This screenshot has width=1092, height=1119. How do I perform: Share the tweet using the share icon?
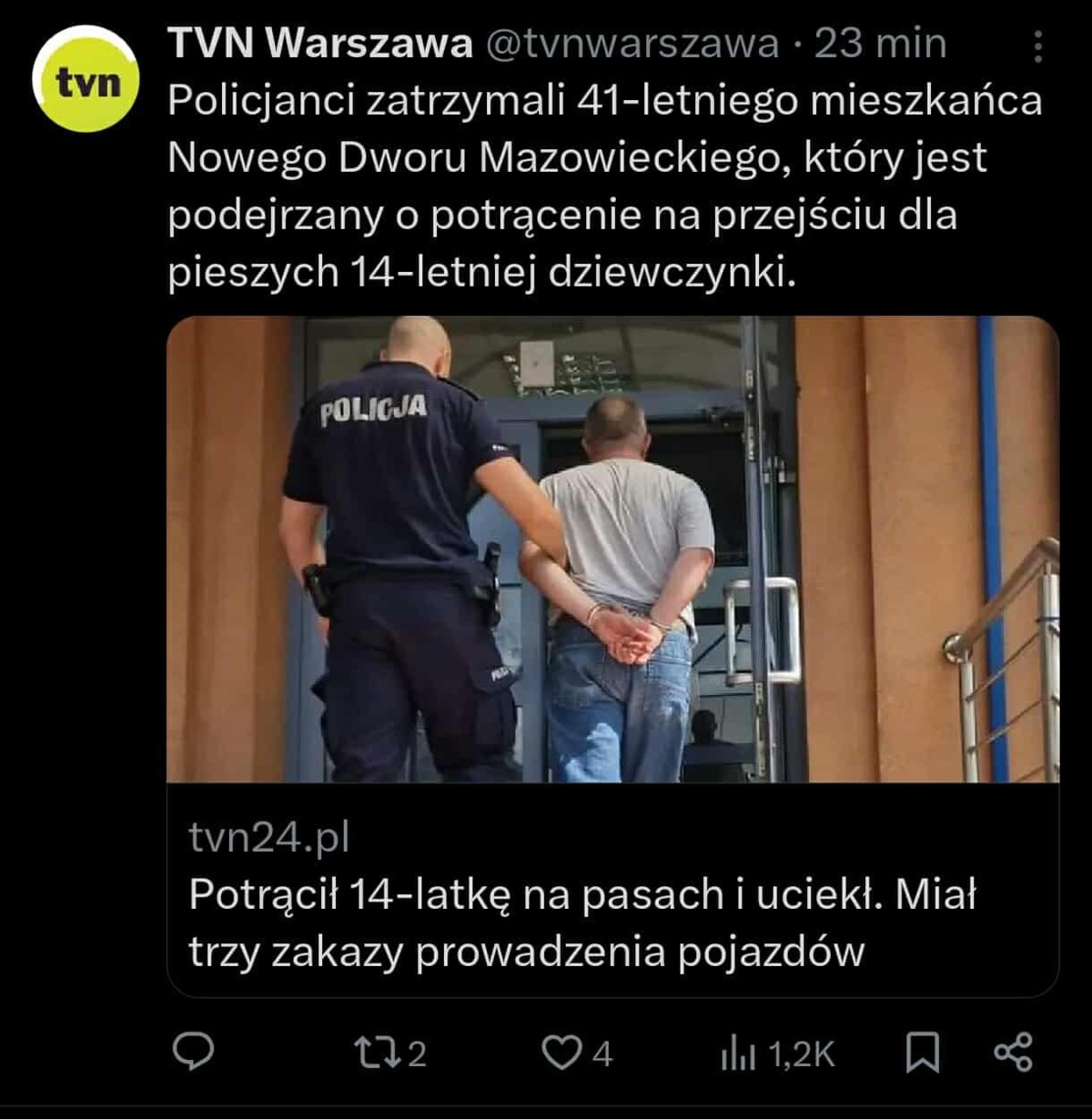click(1013, 1052)
